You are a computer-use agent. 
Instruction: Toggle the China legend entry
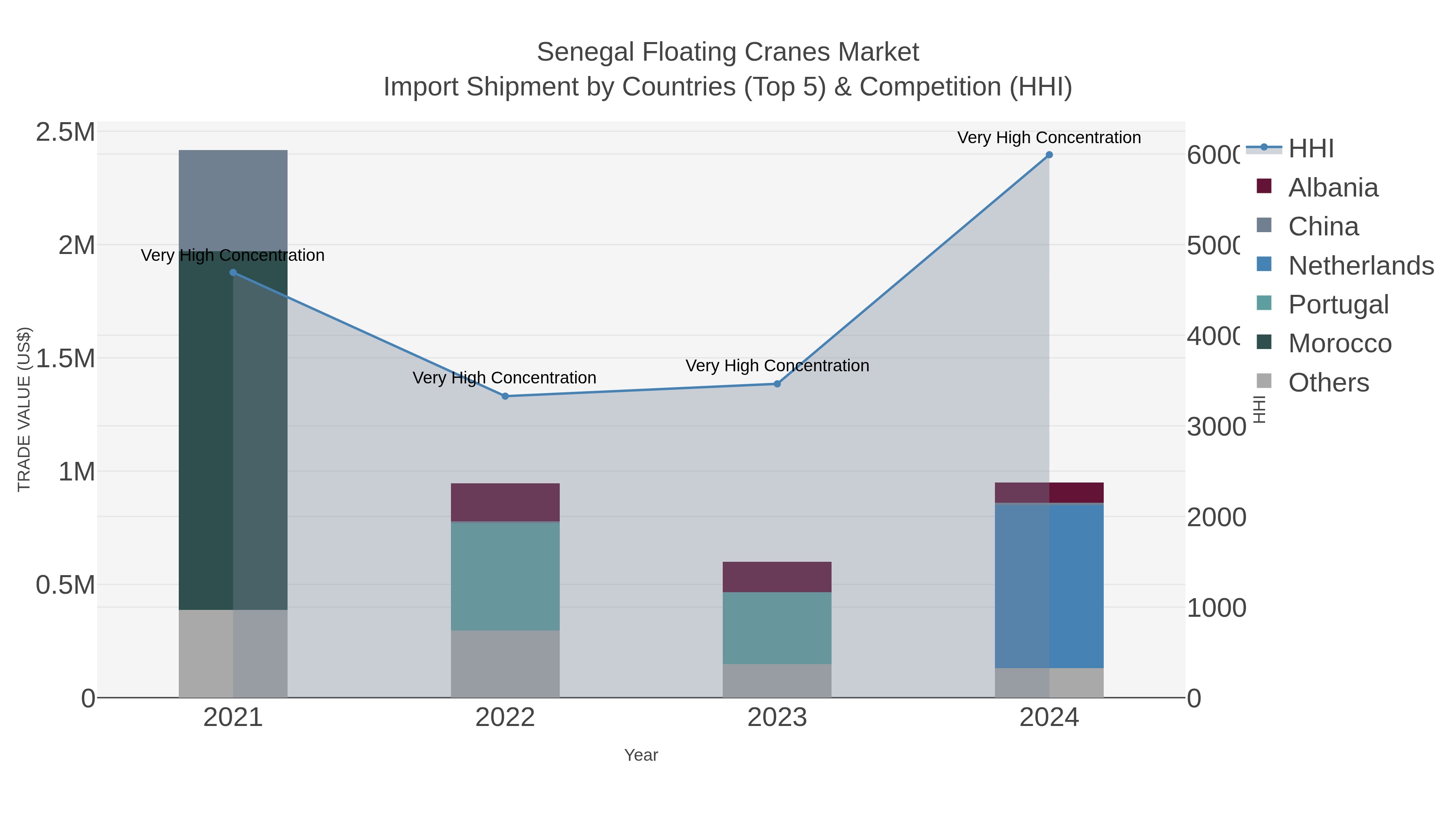pyautogui.click(x=1307, y=226)
